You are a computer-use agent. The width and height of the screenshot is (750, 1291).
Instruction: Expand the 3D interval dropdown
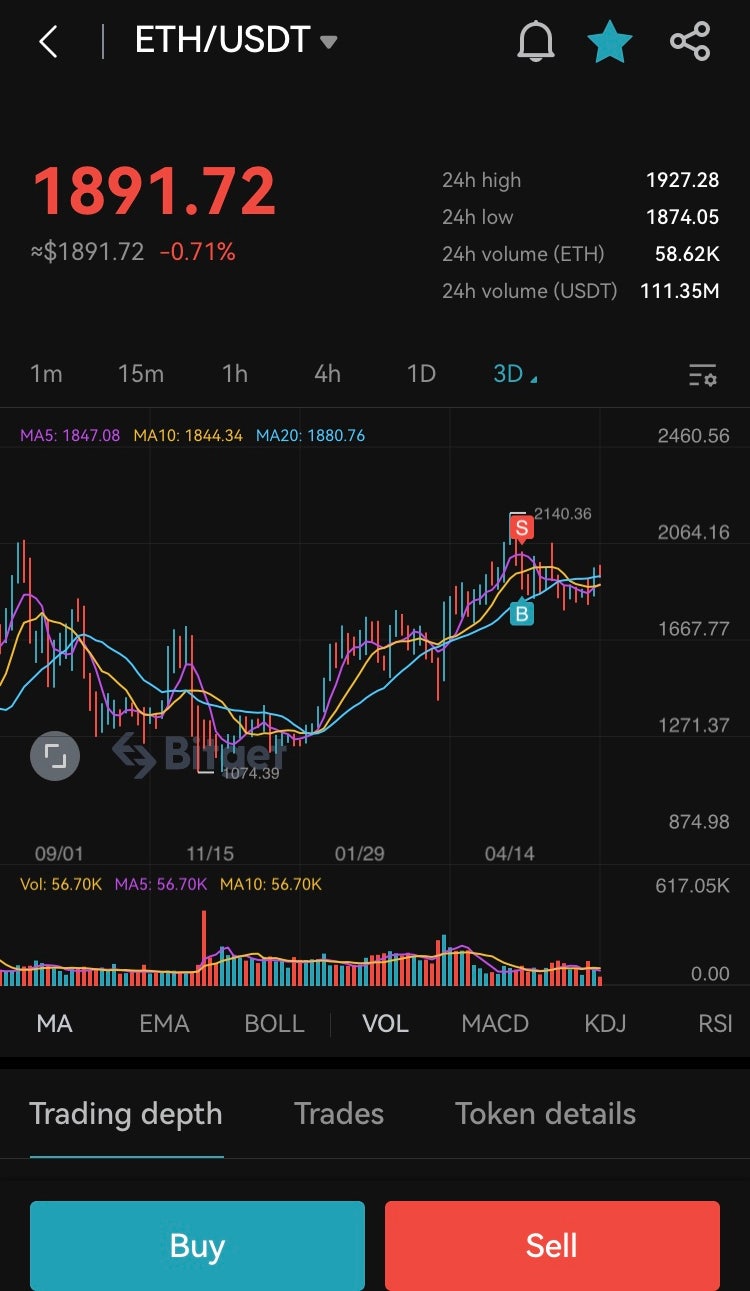point(515,374)
